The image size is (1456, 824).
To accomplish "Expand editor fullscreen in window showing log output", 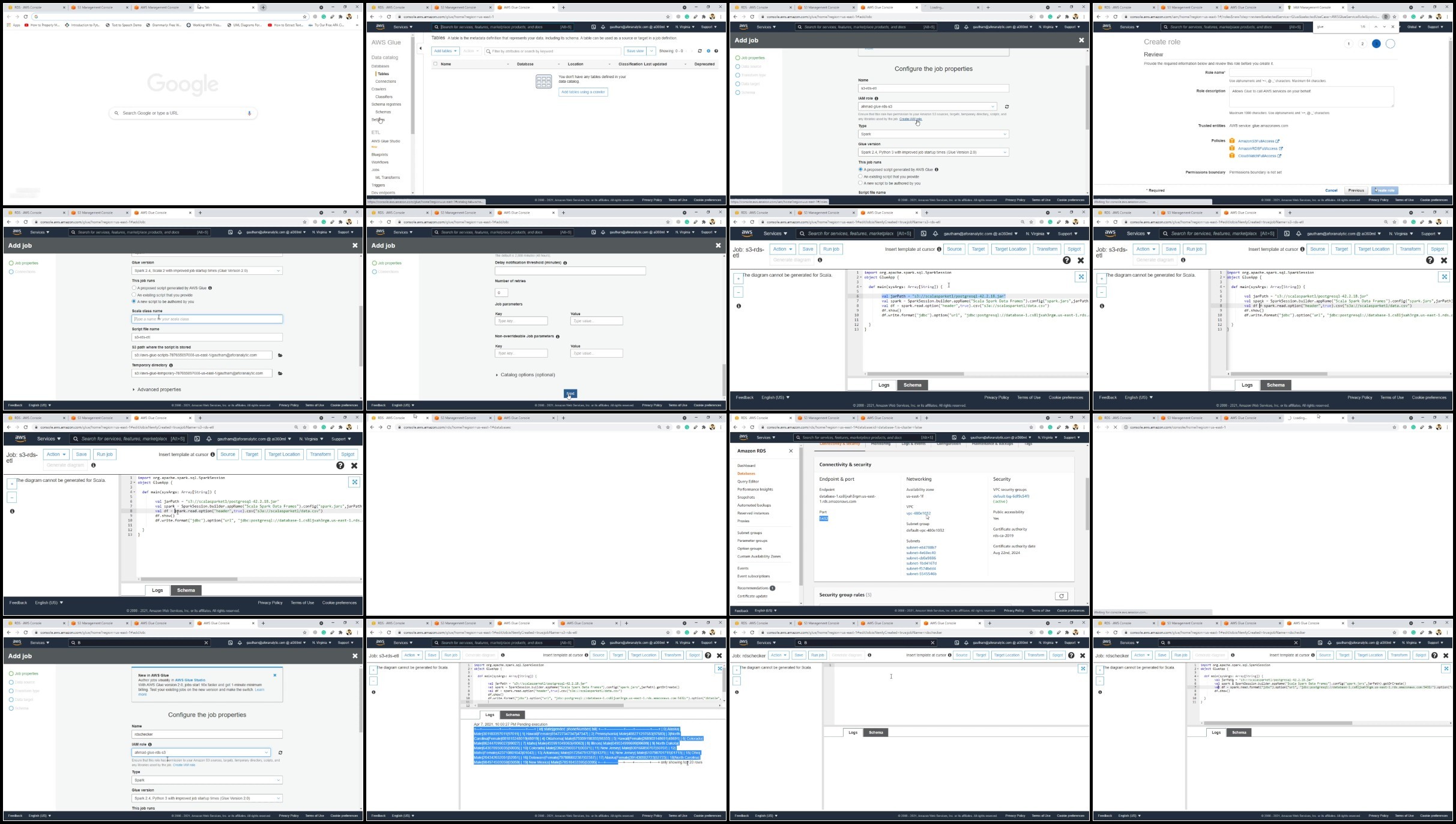I will pos(719,669).
